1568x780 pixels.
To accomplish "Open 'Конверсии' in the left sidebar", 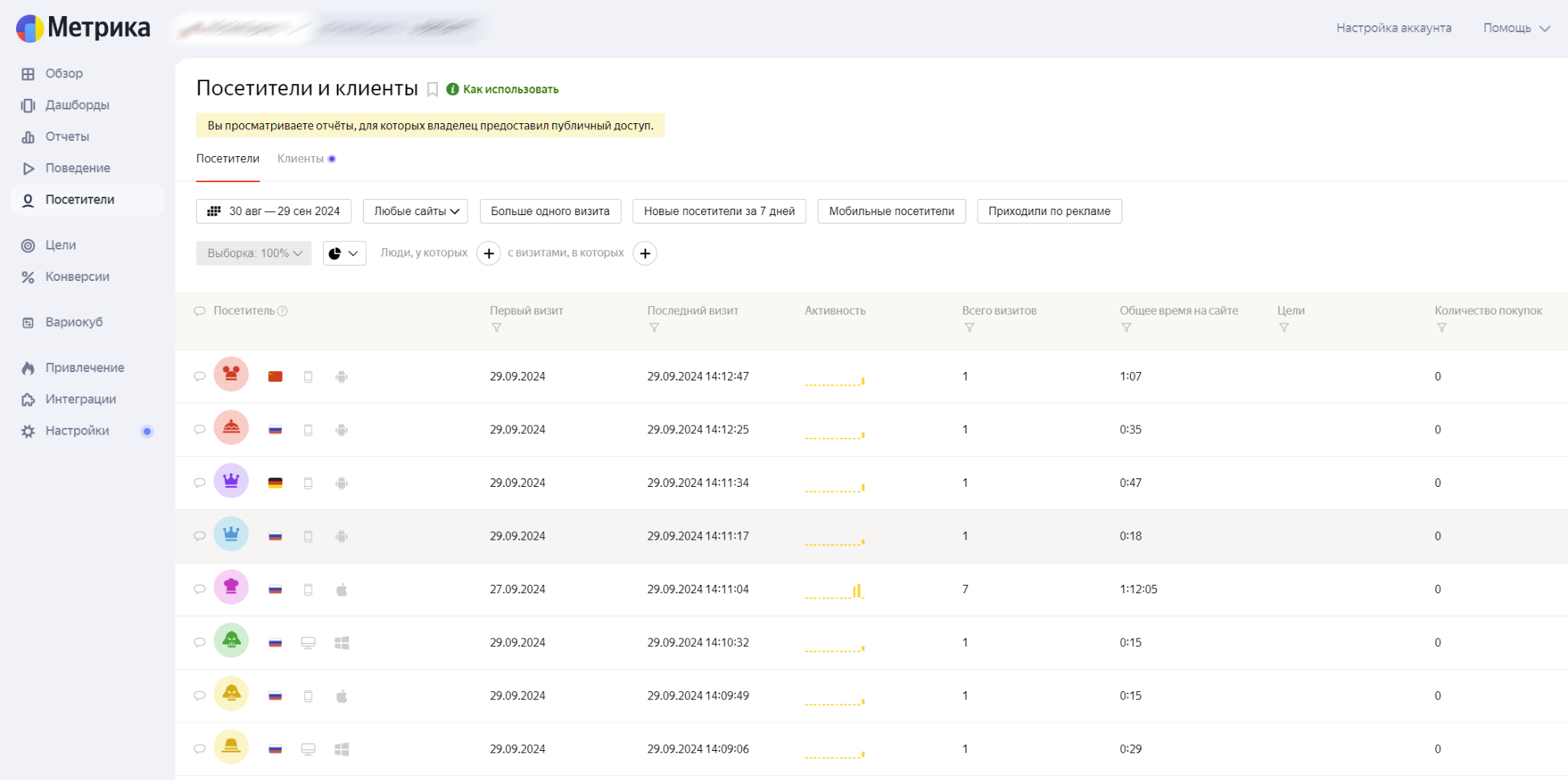I will pyautogui.click(x=77, y=277).
